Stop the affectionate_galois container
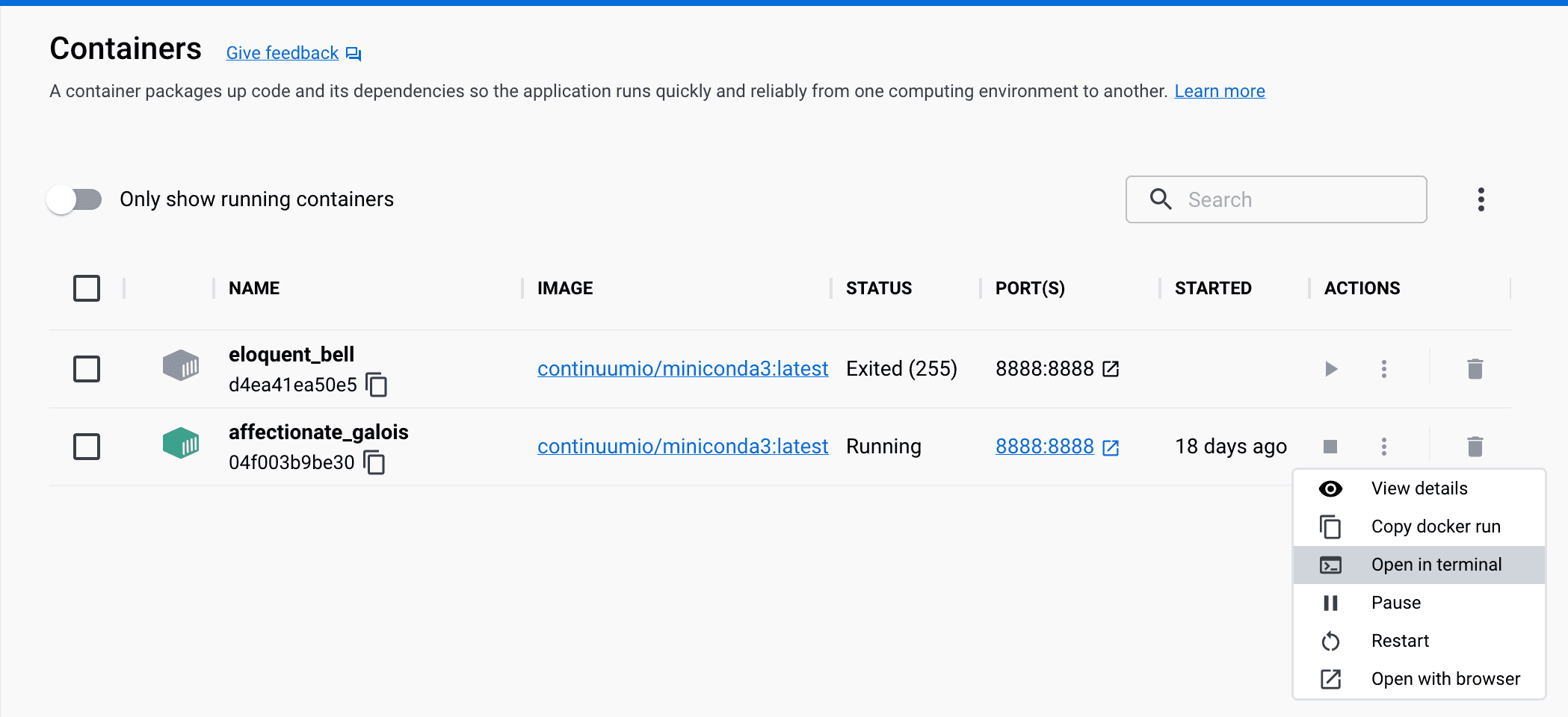The height and width of the screenshot is (717, 1568). click(1330, 447)
